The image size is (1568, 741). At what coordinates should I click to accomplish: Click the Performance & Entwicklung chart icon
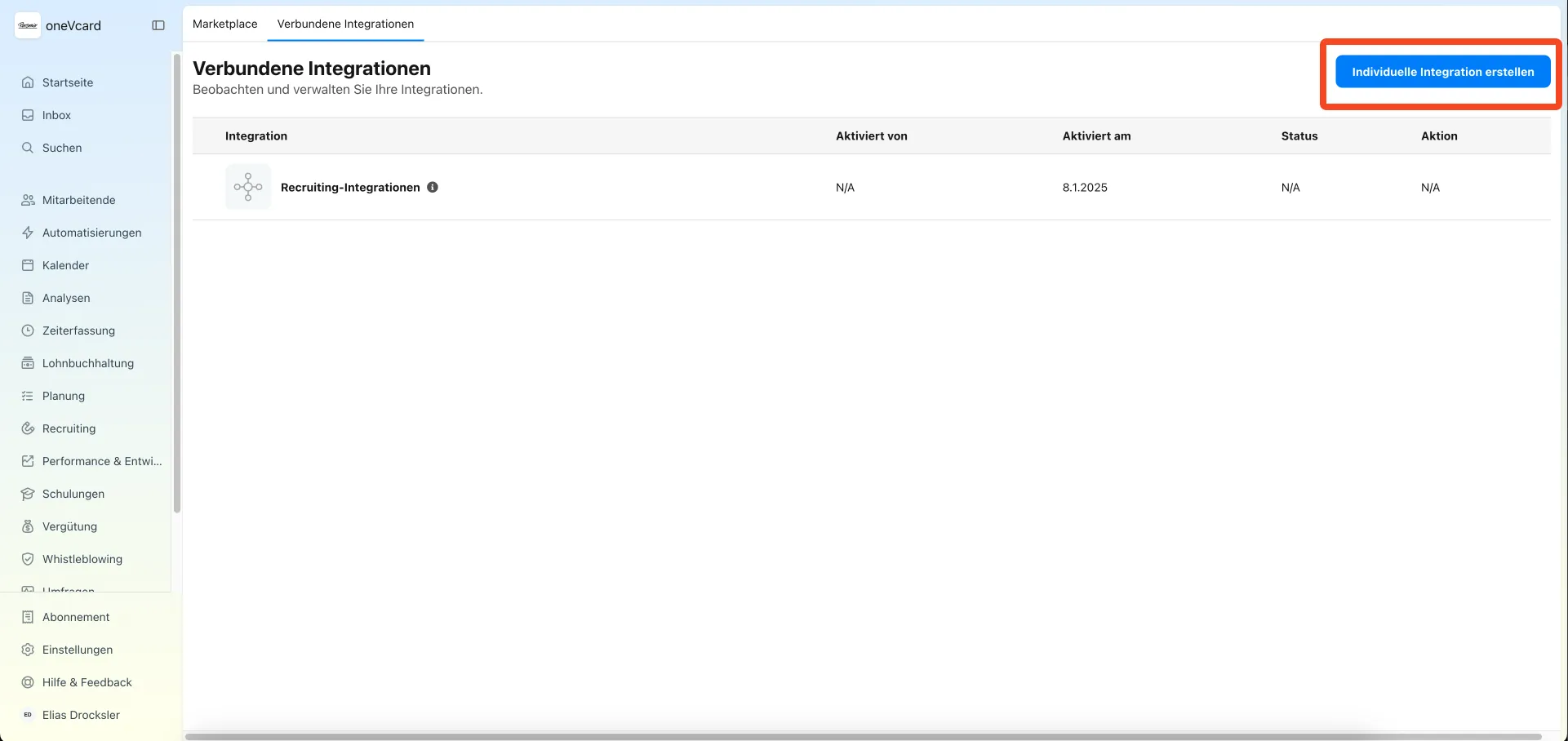28,461
